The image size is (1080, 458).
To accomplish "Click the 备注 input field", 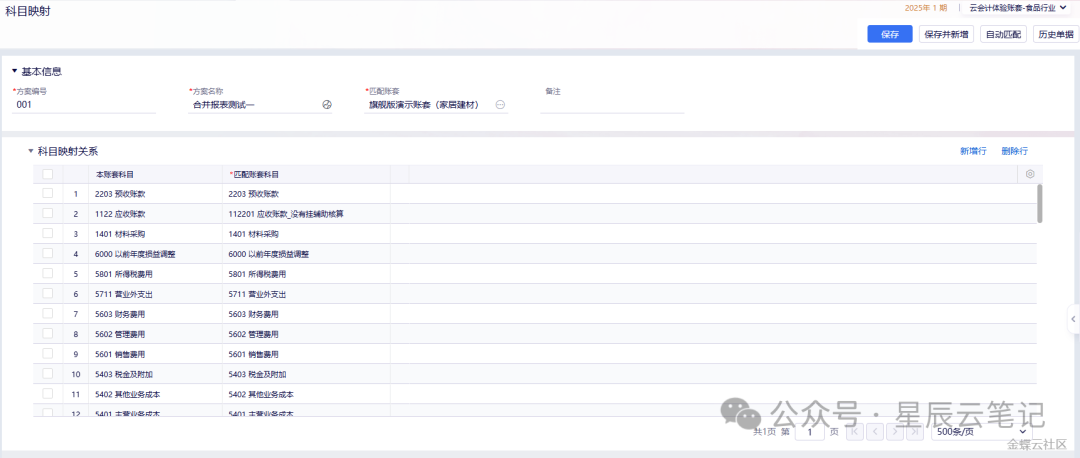I will pyautogui.click(x=612, y=105).
